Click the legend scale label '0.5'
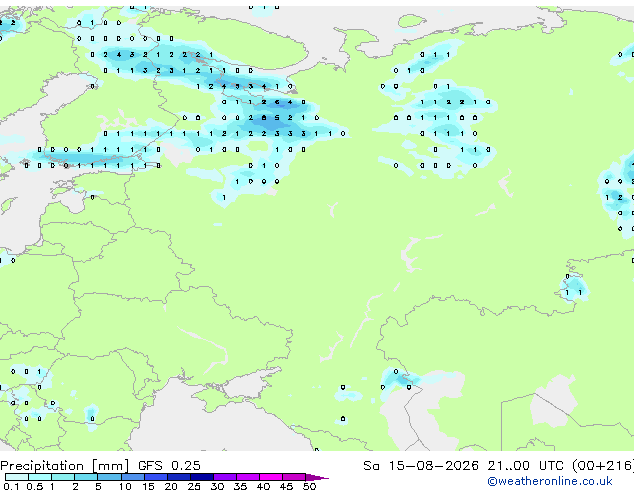Screen dimensions: 634x490 tap(35, 486)
